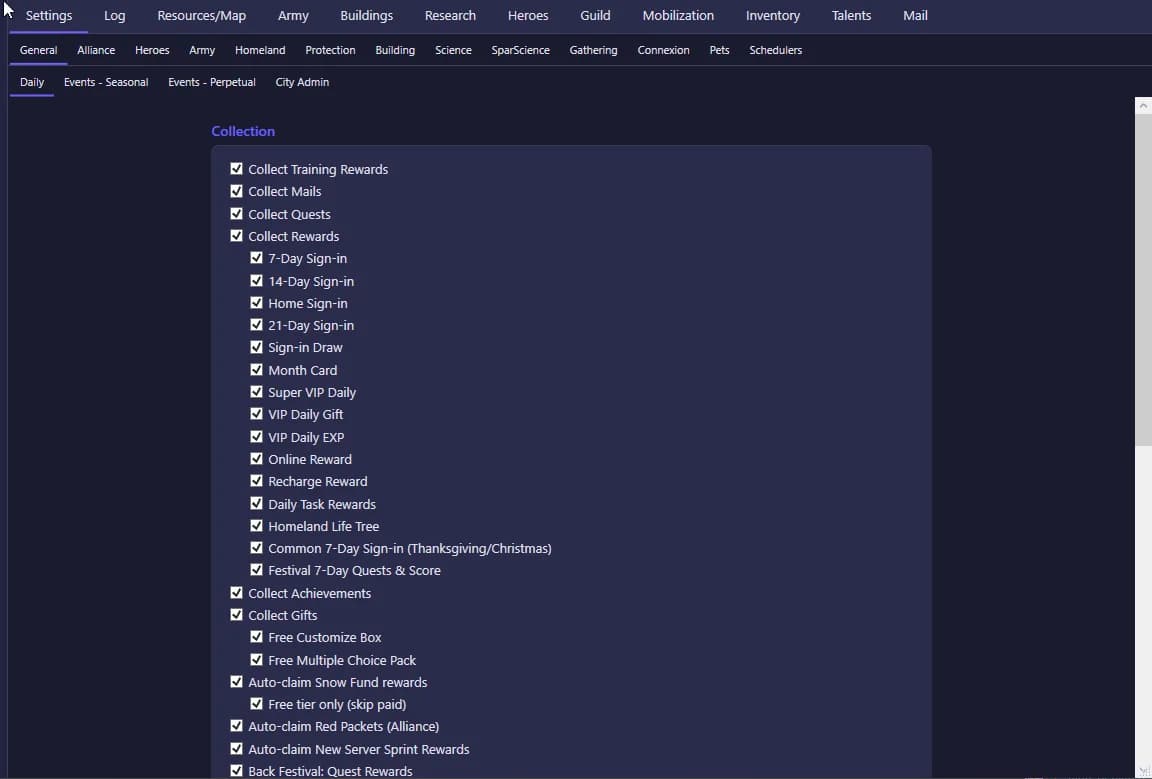Screen dimensions: 1152x779
Task: Open the Guild tab
Action: tap(595, 15)
